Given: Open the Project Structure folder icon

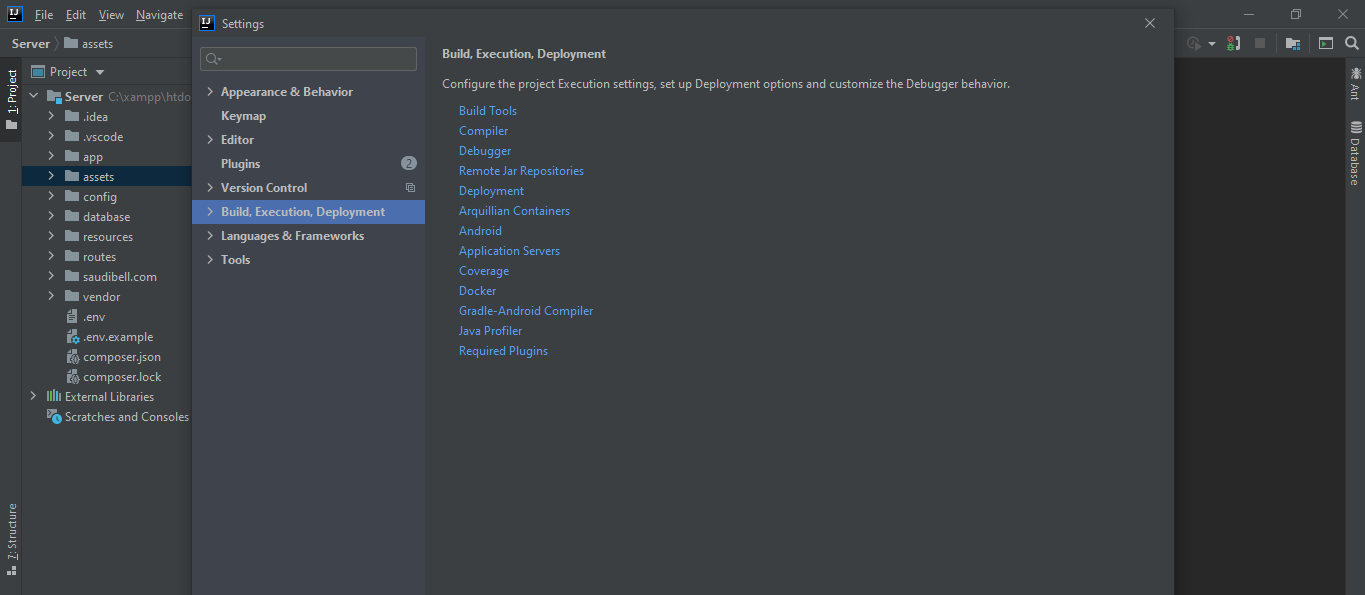Looking at the screenshot, I should (1293, 43).
